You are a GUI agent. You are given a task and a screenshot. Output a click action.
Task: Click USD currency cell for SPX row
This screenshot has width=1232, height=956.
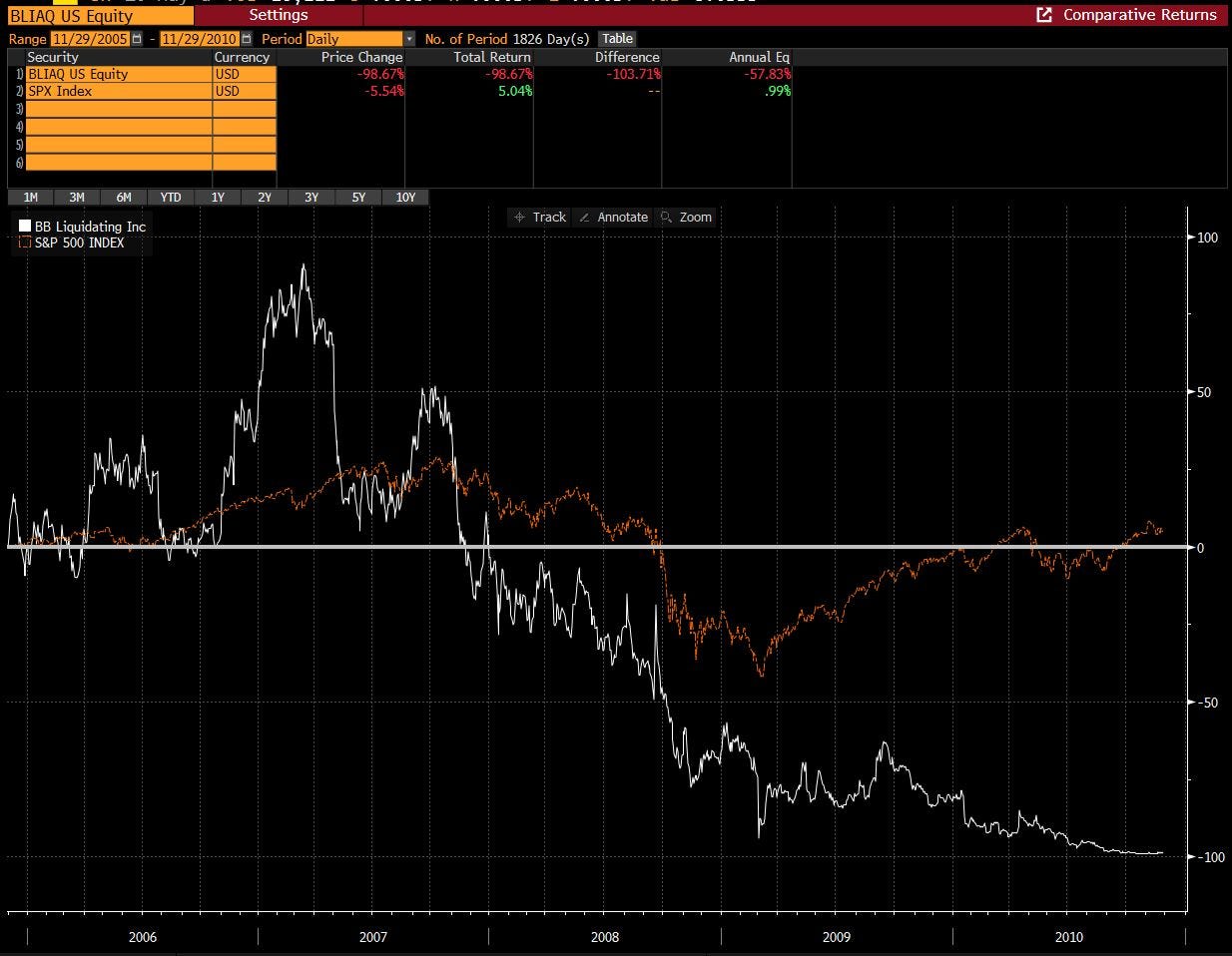click(x=245, y=91)
